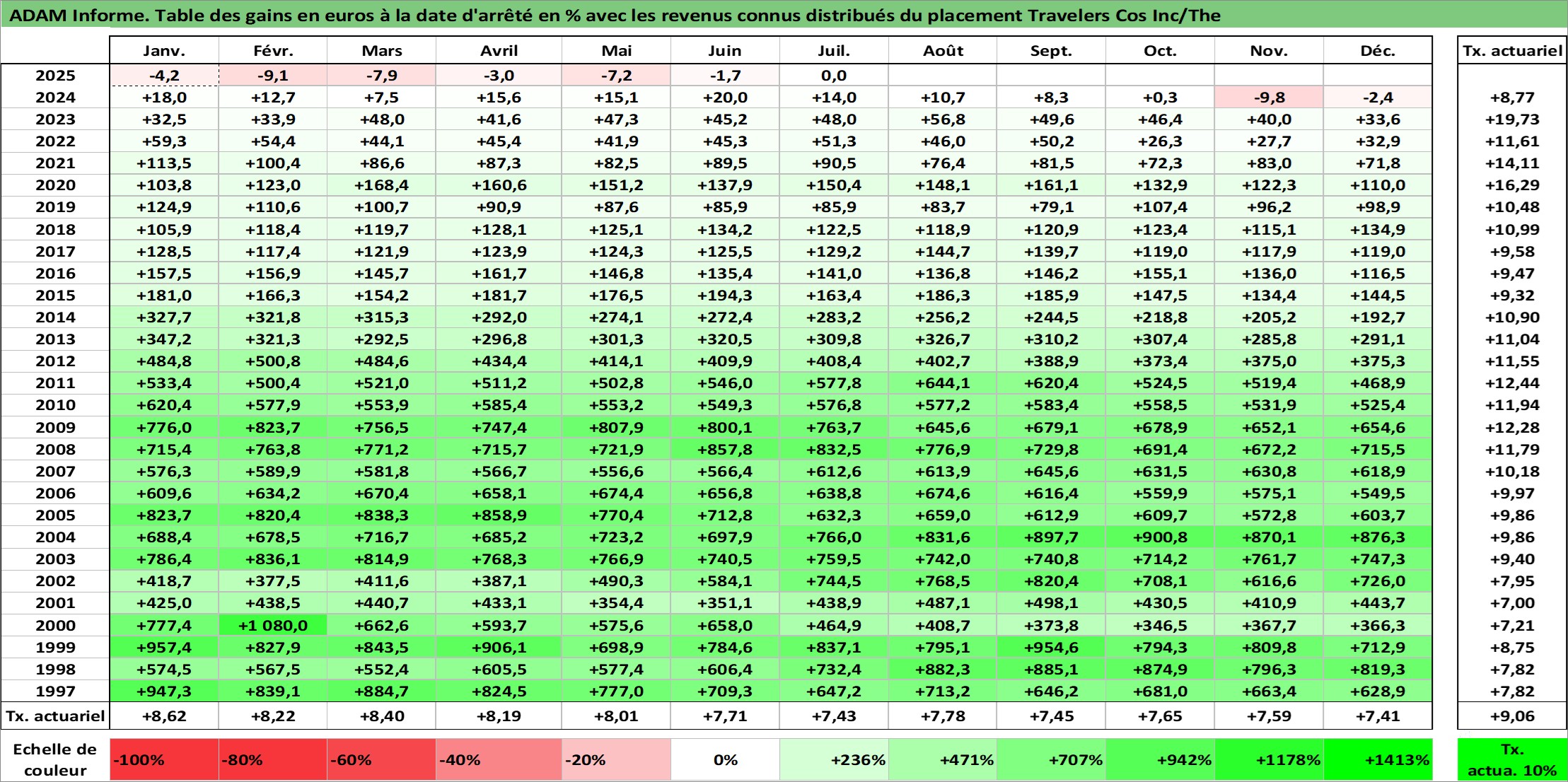Click the 2000 row year label
Viewport: 1568px width, 782px height.
click(55, 626)
